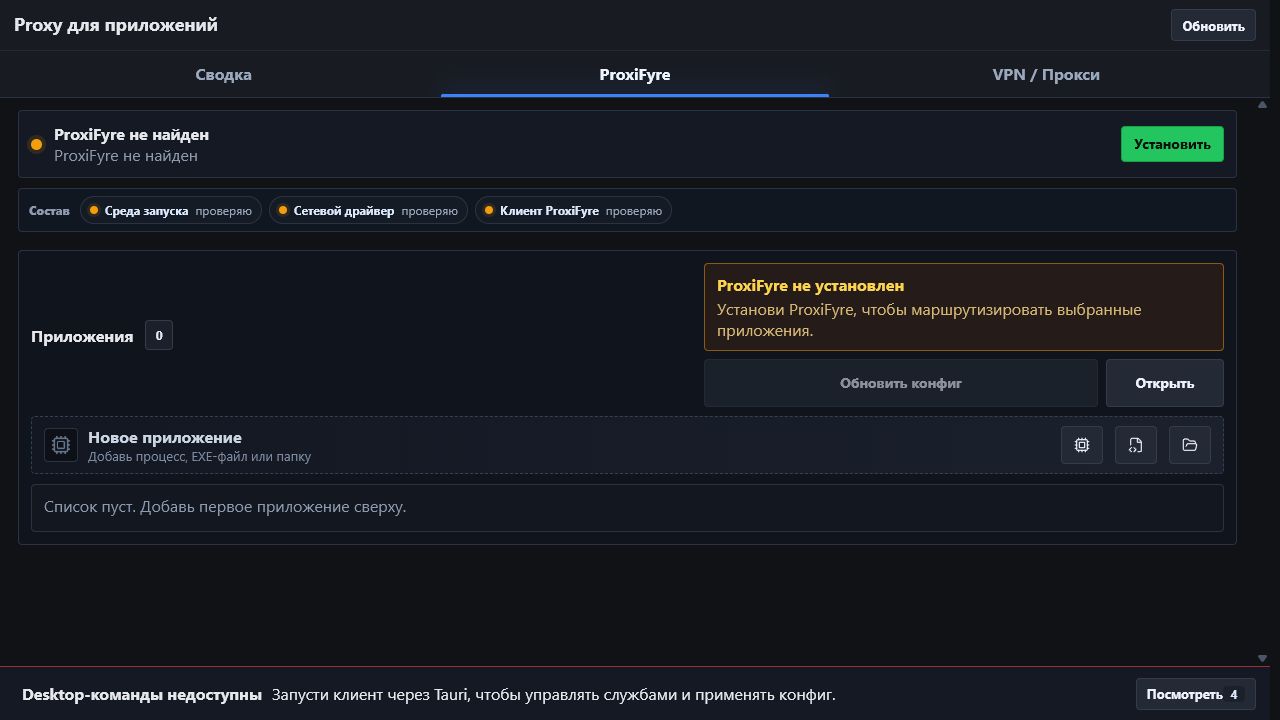Click the gray ProxiFyre не найден subtitle
This screenshot has height=720, width=1280.
point(126,156)
